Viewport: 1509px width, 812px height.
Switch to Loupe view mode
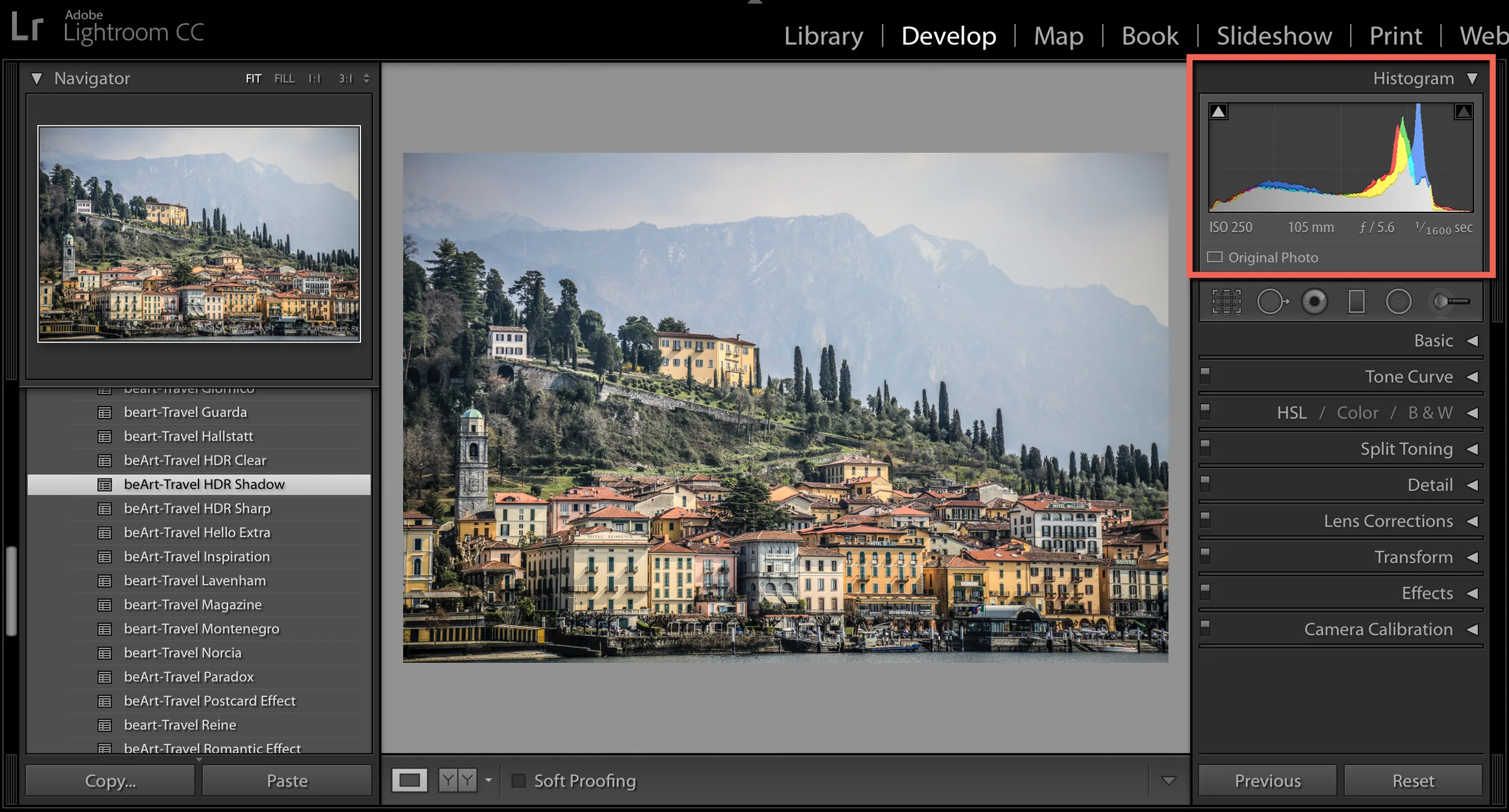409,780
